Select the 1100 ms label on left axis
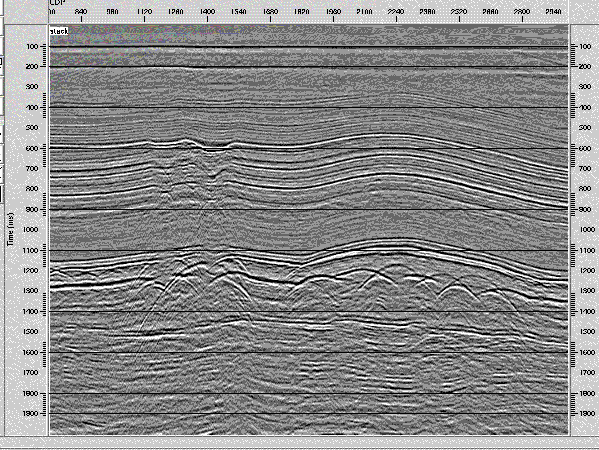This screenshot has width=599, height=450. (31, 250)
